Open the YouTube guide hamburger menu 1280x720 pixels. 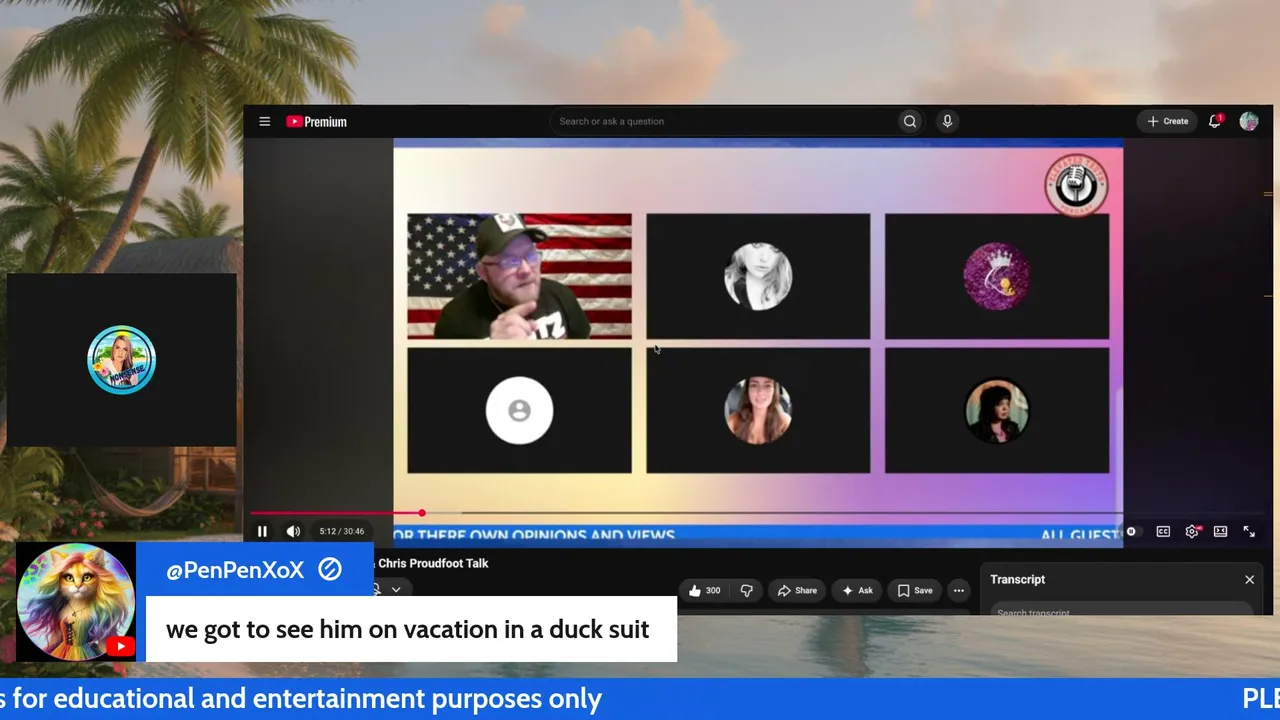pyautogui.click(x=264, y=122)
